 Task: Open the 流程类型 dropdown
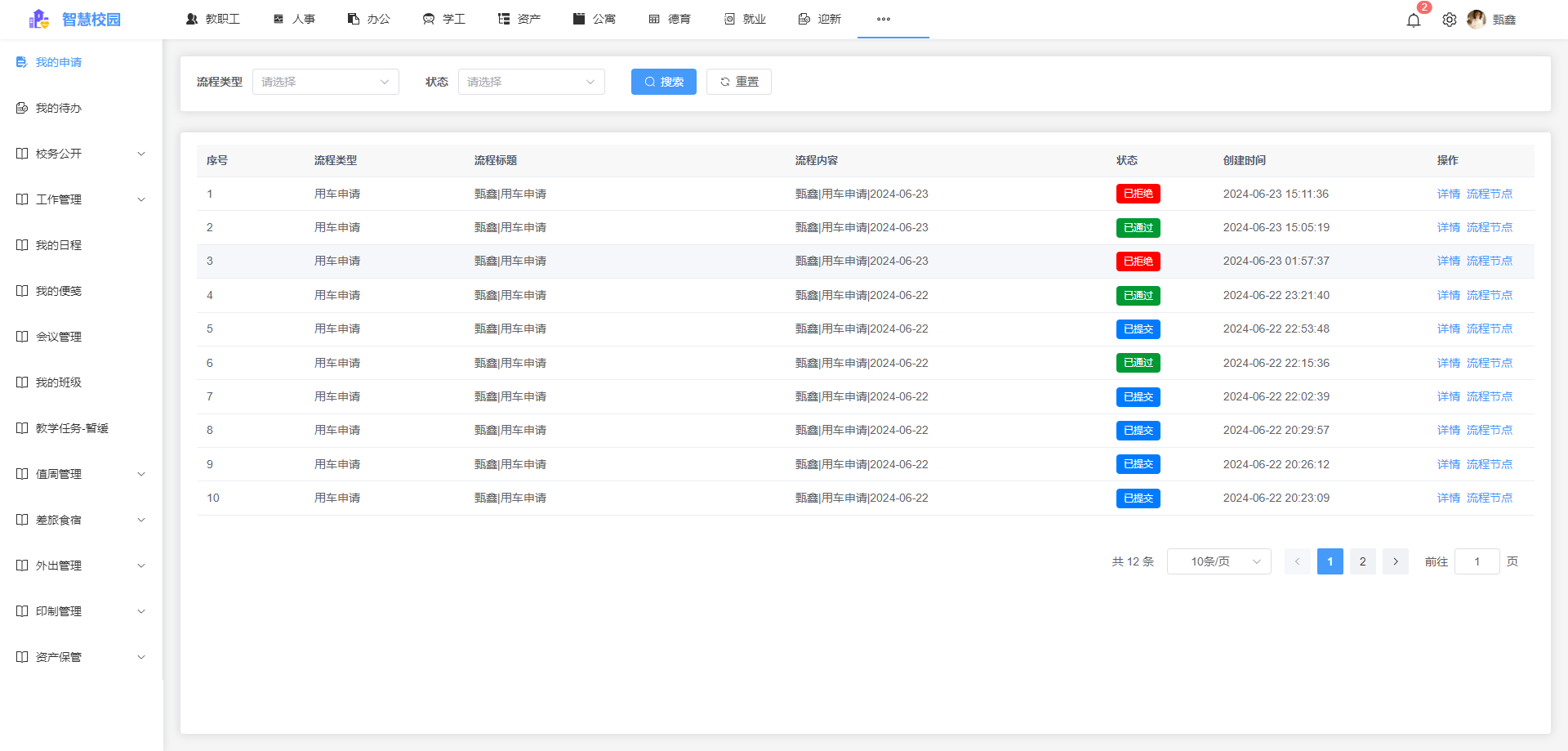coord(325,82)
